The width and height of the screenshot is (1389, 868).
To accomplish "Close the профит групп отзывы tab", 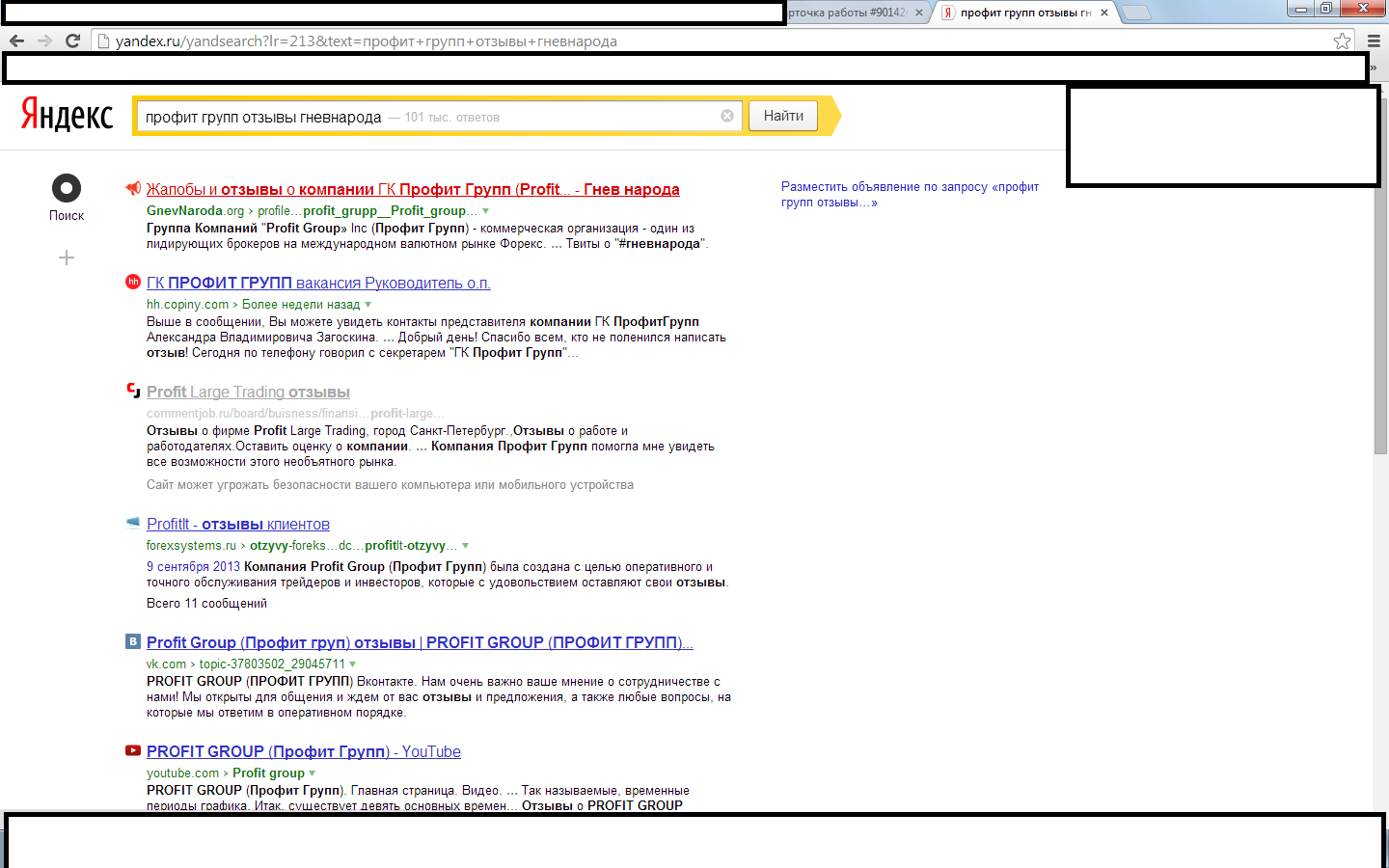I will (x=1103, y=13).
